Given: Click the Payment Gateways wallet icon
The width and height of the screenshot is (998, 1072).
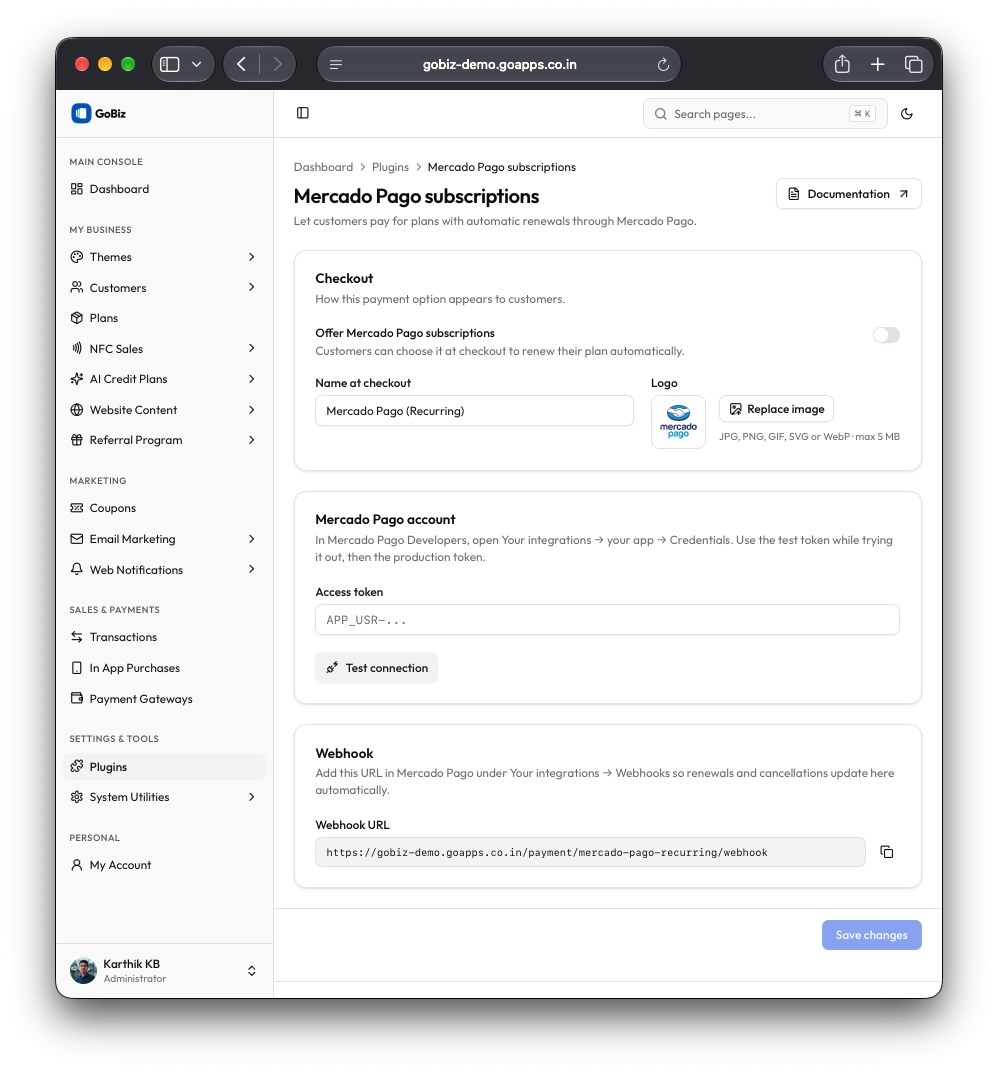Looking at the screenshot, I should pos(77,698).
